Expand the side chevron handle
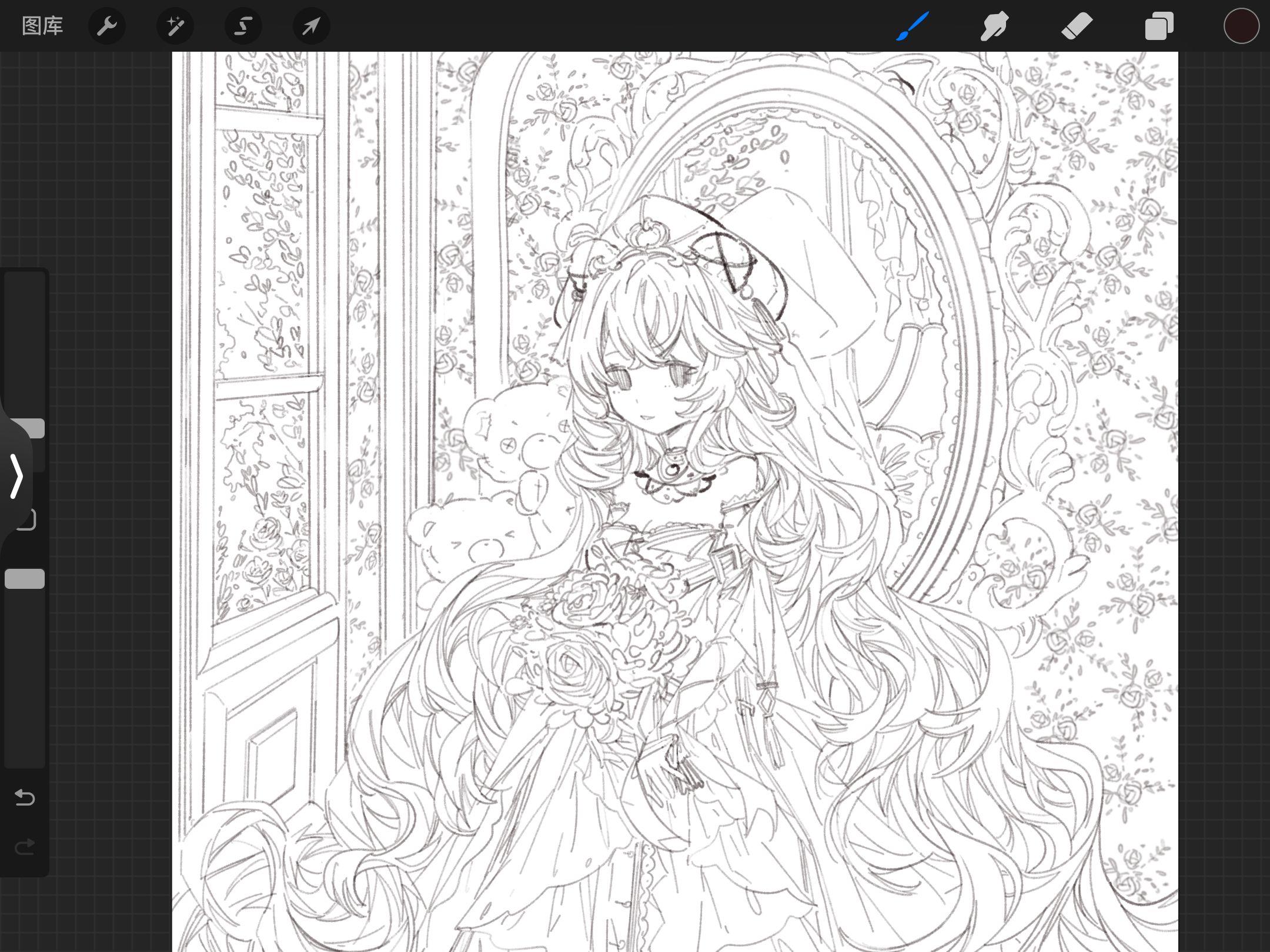 tap(16, 476)
